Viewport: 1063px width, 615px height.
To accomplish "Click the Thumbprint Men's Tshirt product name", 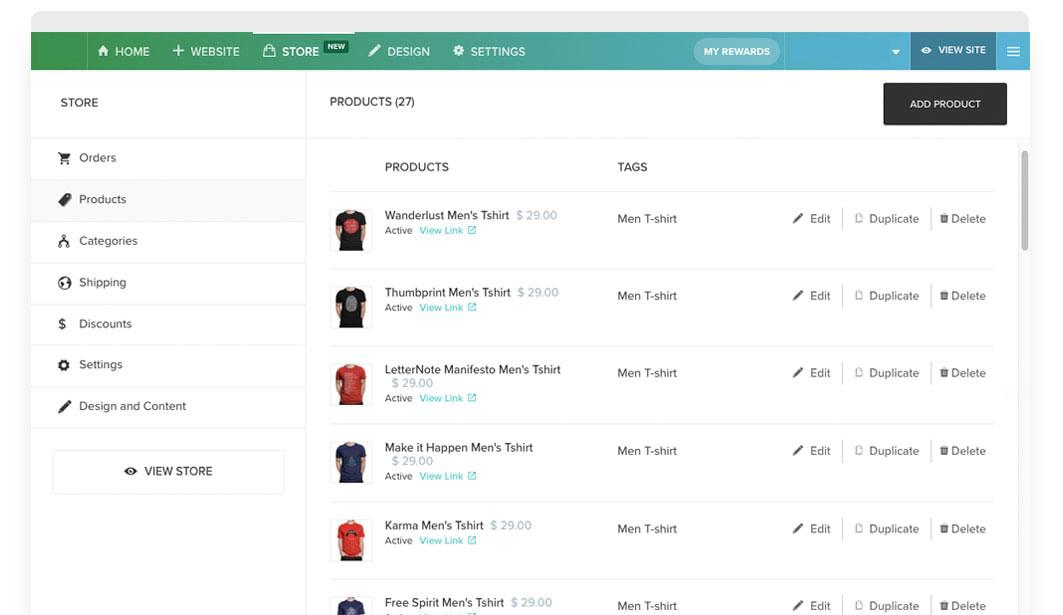I will 447,292.
